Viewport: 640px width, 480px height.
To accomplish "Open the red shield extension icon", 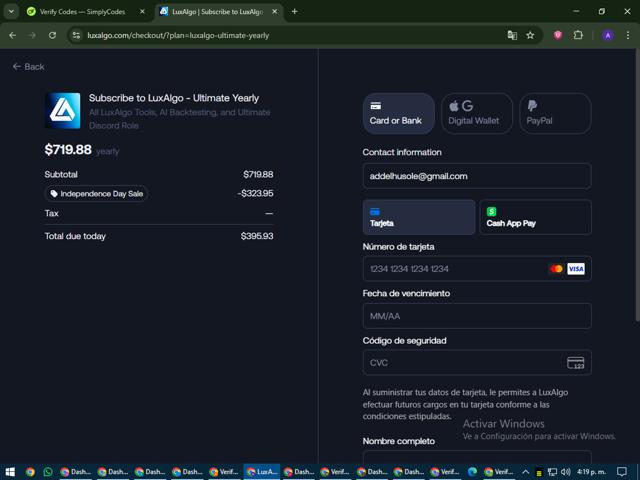I will click(x=558, y=36).
